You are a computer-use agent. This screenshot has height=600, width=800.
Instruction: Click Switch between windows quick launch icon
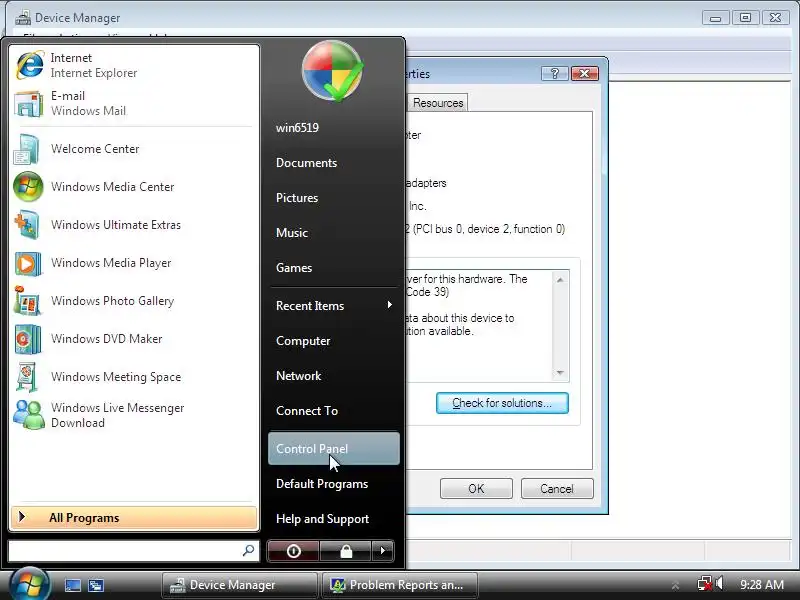95,585
